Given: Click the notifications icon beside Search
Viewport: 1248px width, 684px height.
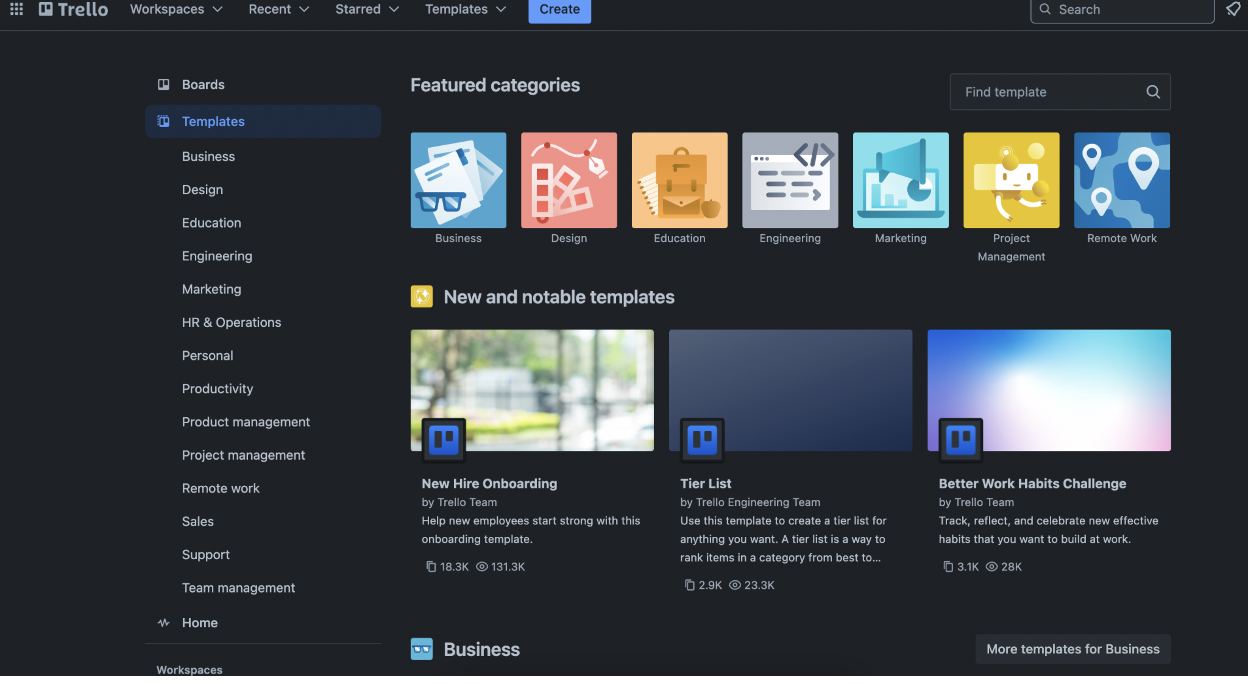Looking at the screenshot, I should click(x=1233, y=9).
